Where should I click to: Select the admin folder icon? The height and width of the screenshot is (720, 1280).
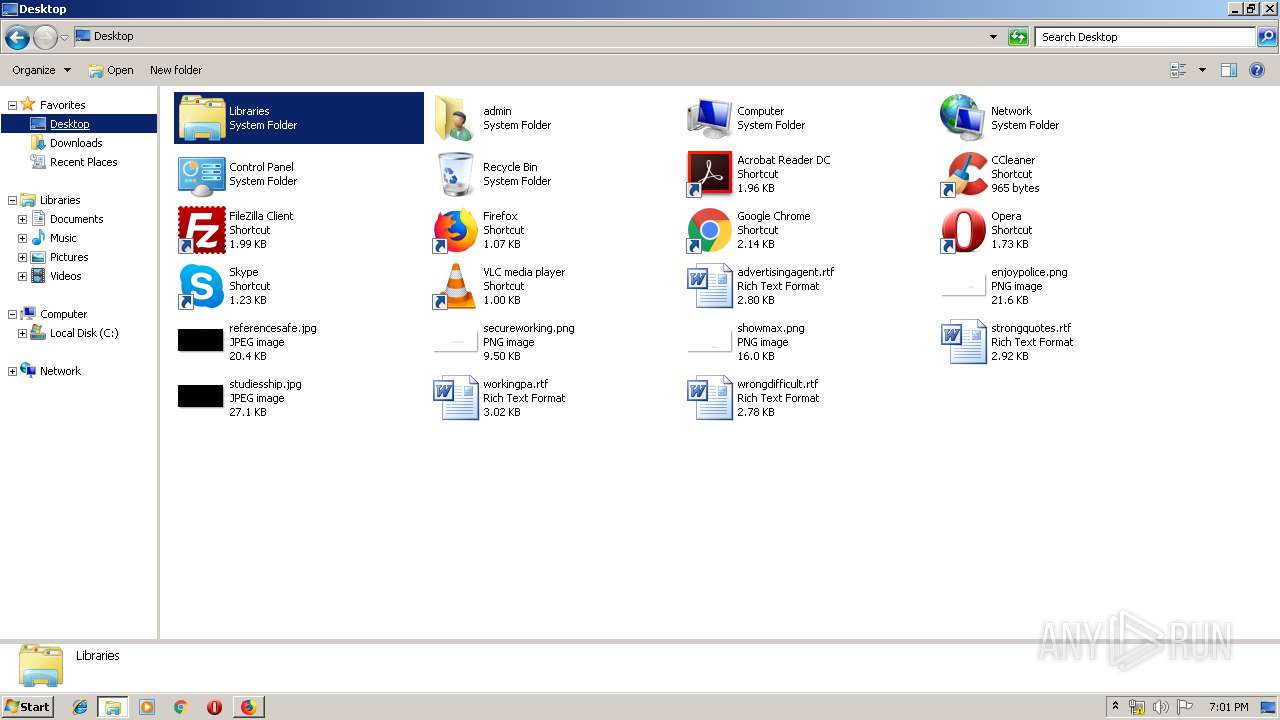(455, 118)
